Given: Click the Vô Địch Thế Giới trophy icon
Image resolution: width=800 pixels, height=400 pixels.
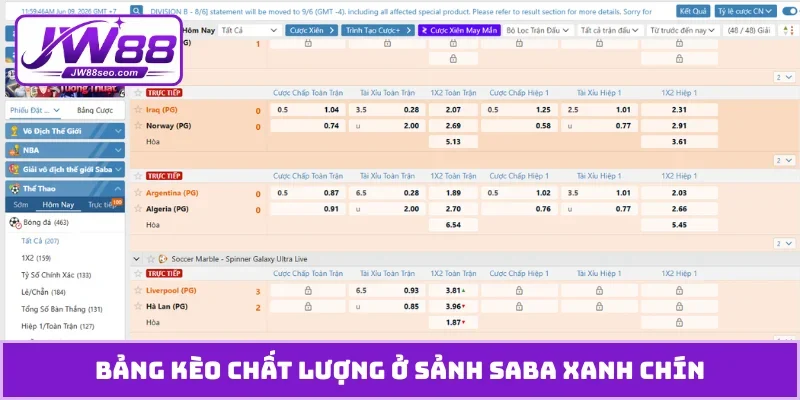Looking at the screenshot, I should (x=14, y=131).
